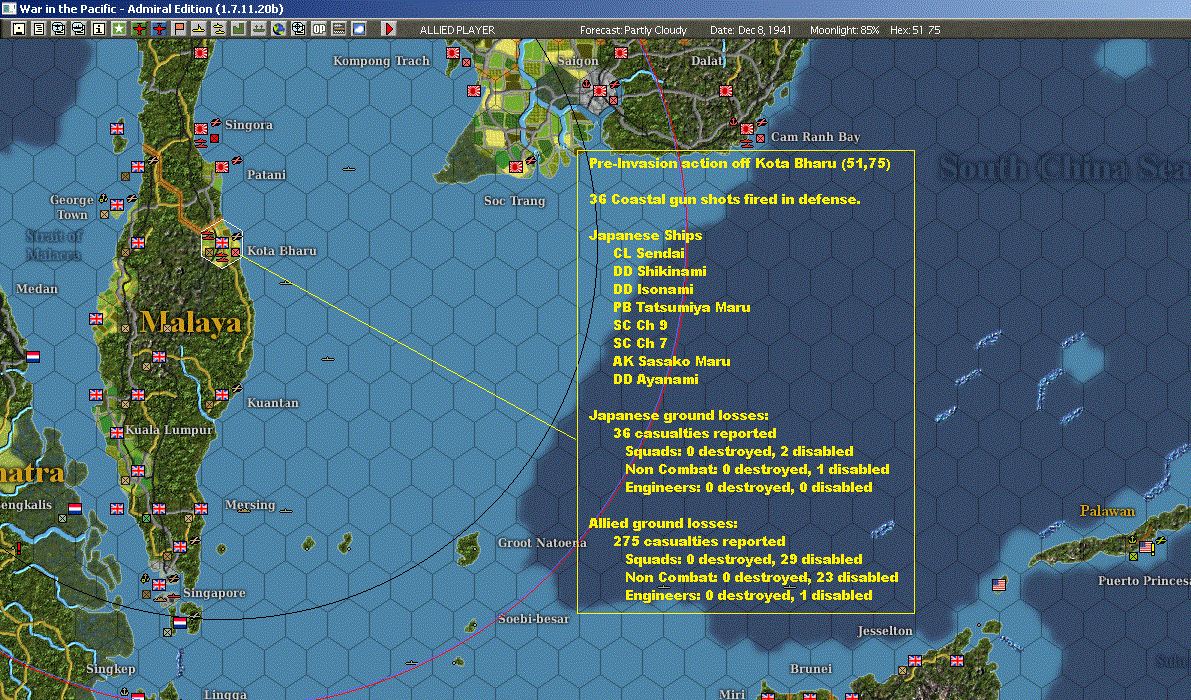Open the document list report icon
This screenshot has width=1191, height=700.
(x=39, y=29)
